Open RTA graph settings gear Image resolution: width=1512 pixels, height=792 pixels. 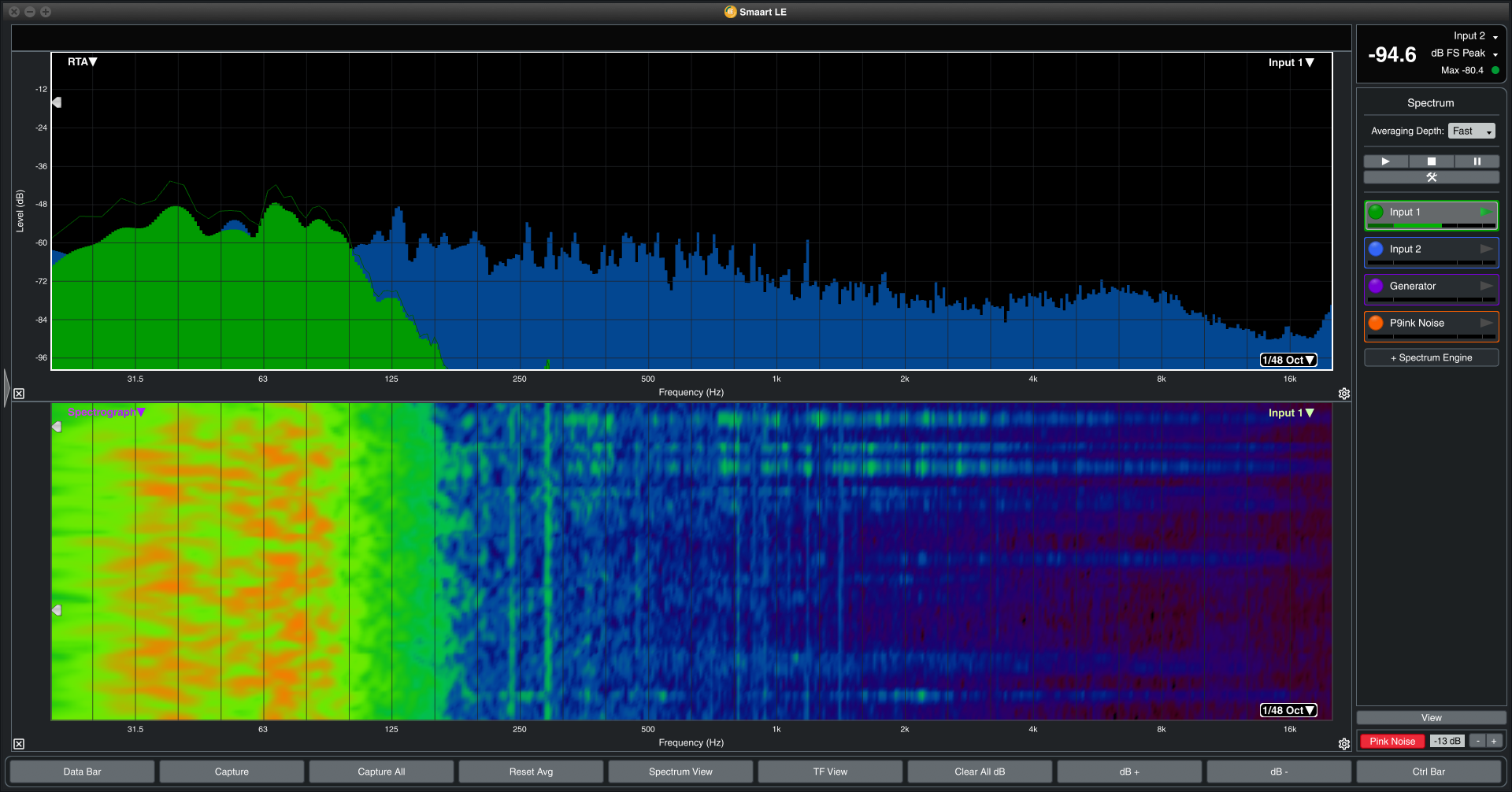click(x=1344, y=394)
